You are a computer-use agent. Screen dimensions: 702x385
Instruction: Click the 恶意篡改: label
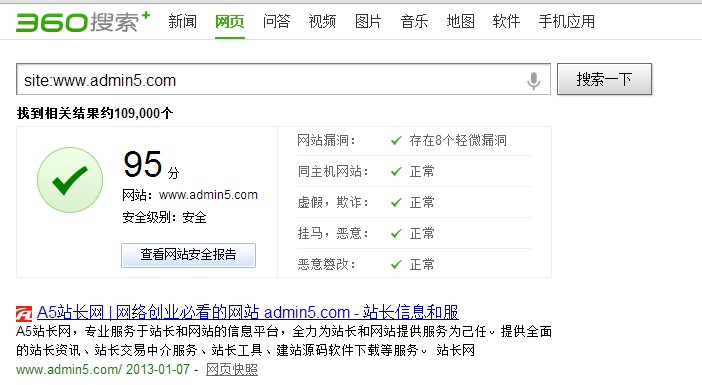click(326, 264)
